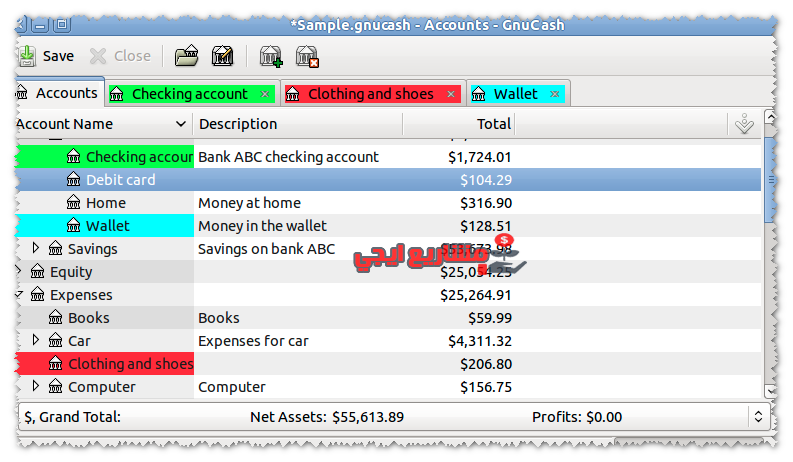Collapse the Expenses account tree

[19, 294]
